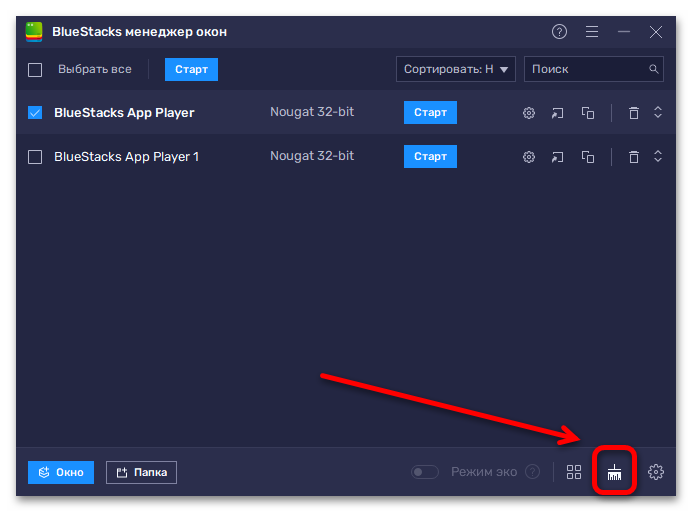Click the Режим эко label
The image size is (692, 512).
[x=484, y=472]
